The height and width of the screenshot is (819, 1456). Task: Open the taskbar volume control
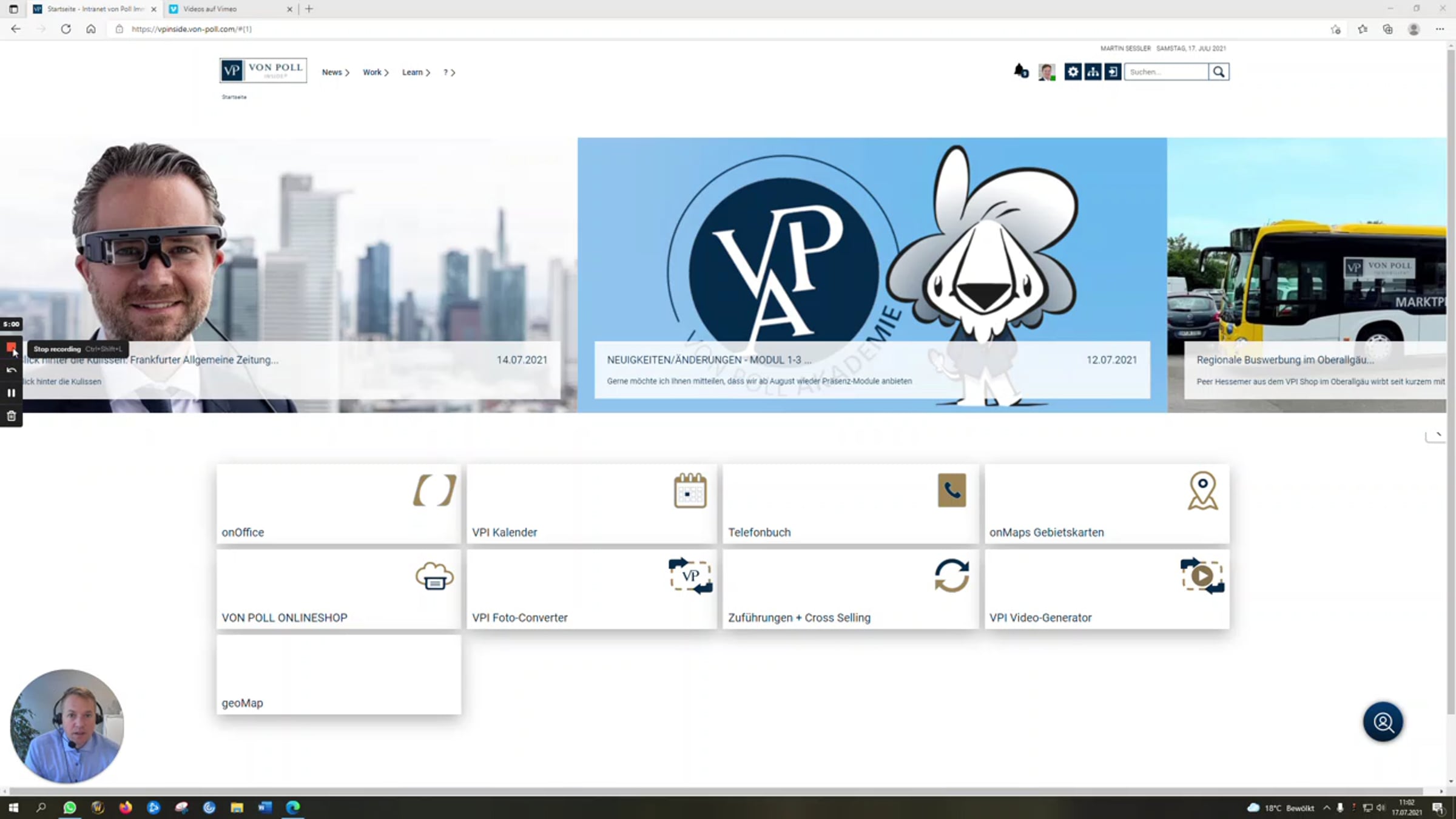(1381, 808)
